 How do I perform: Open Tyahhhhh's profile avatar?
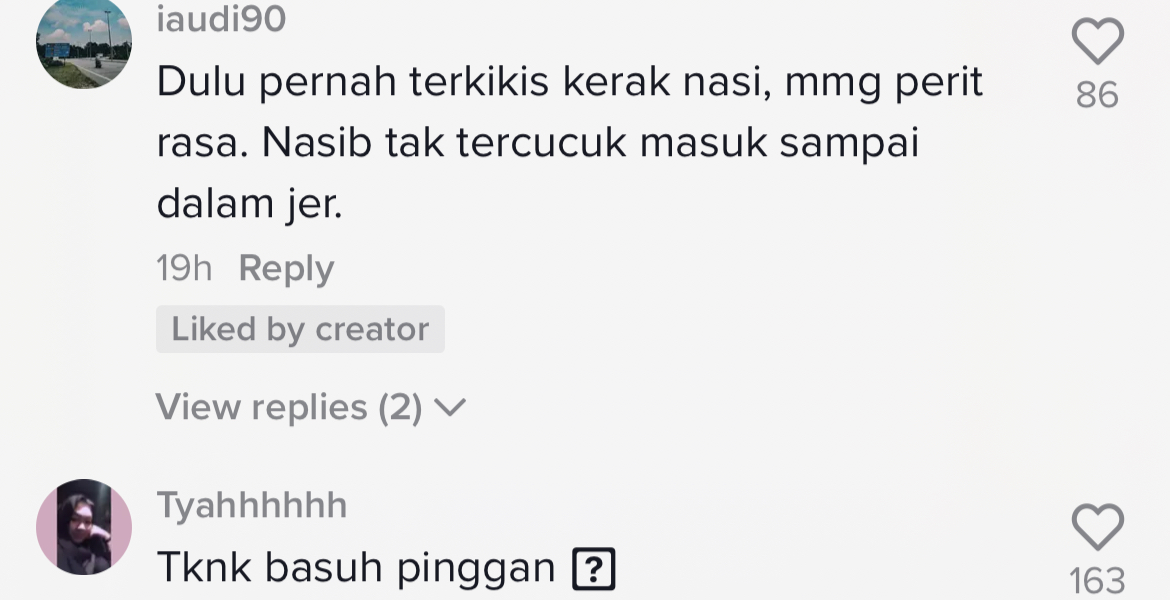[x=84, y=527]
